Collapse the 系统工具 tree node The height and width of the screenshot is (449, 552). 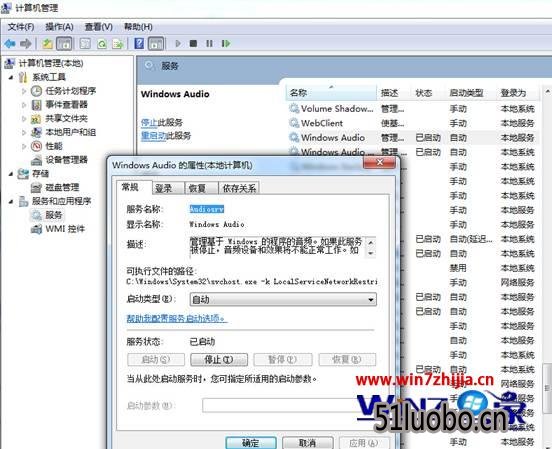tap(11, 77)
